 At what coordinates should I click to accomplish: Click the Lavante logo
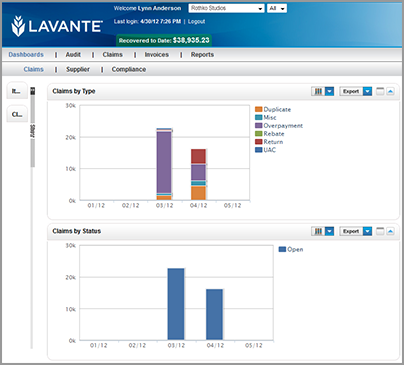(57, 26)
